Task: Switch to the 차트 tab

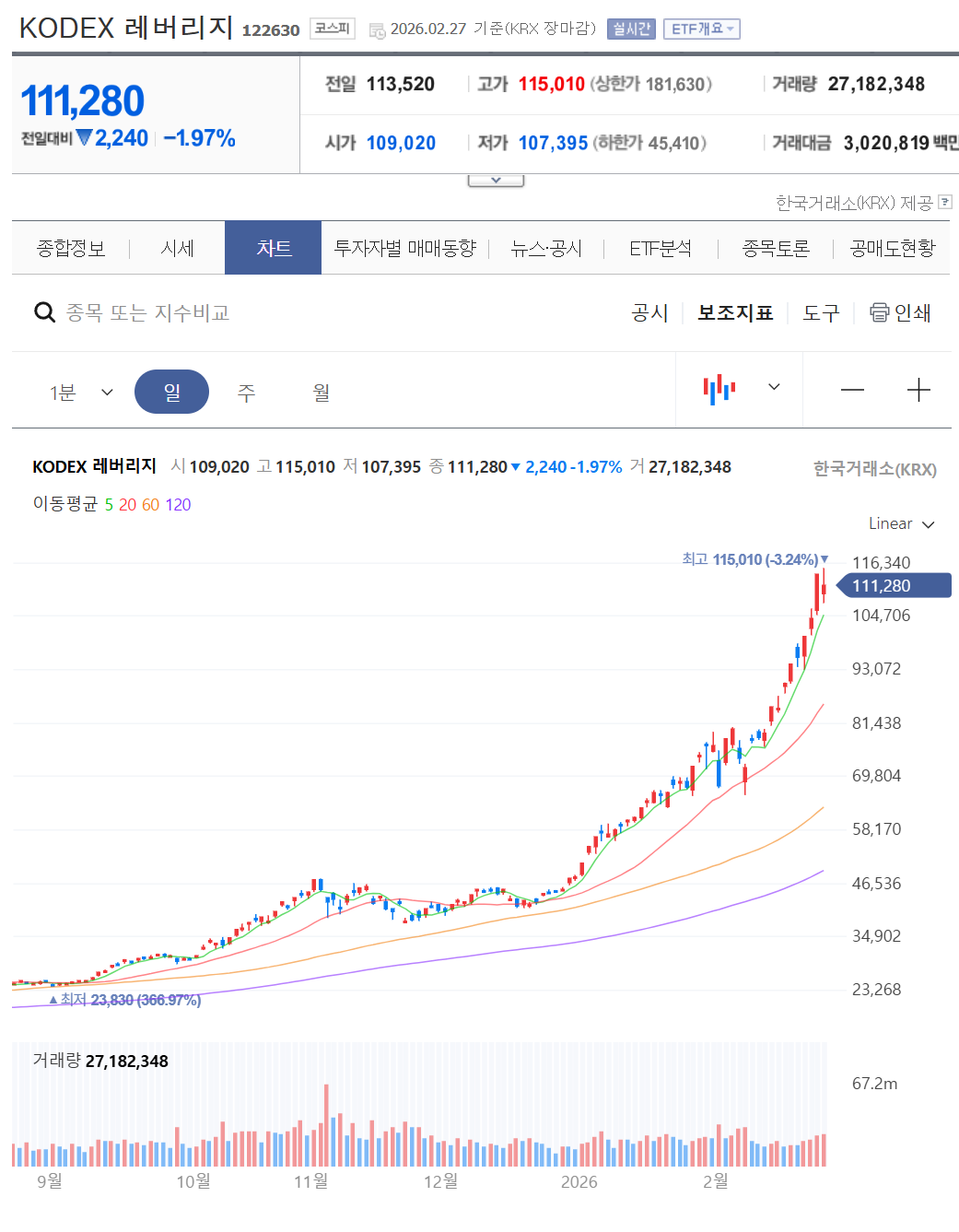Action: pos(274,248)
